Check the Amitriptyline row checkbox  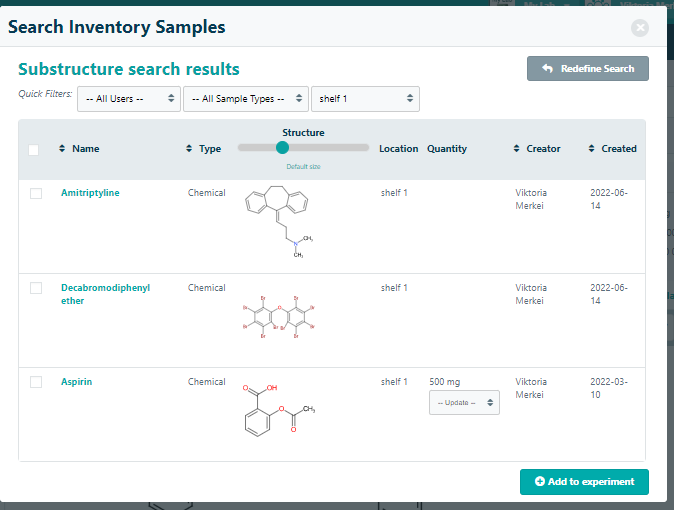pyautogui.click(x=36, y=193)
